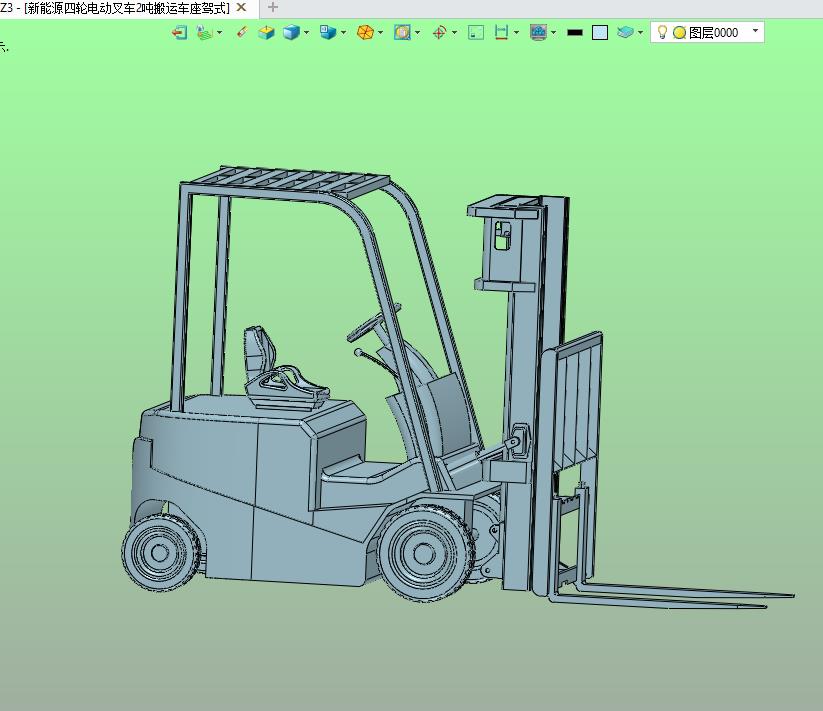Image resolution: width=823 pixels, height=711 pixels.
Task: Close the forklift document tab
Action: point(241,7)
